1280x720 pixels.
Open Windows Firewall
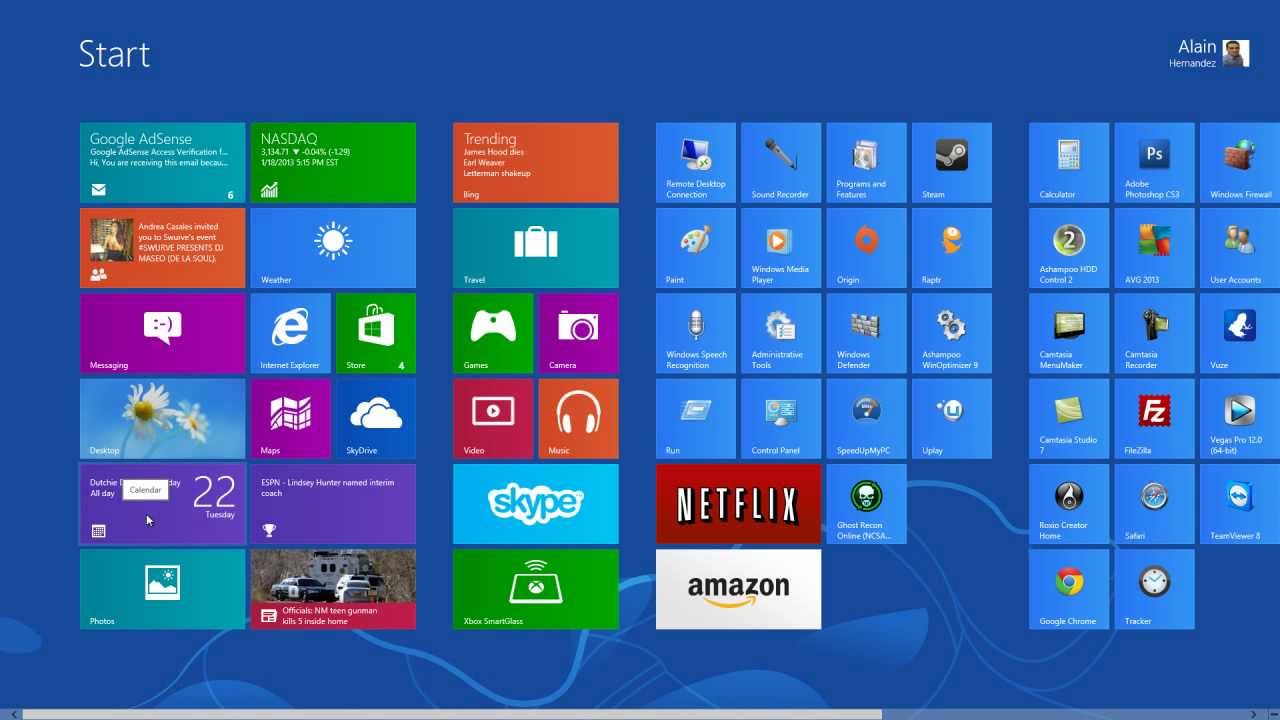click(x=1240, y=163)
